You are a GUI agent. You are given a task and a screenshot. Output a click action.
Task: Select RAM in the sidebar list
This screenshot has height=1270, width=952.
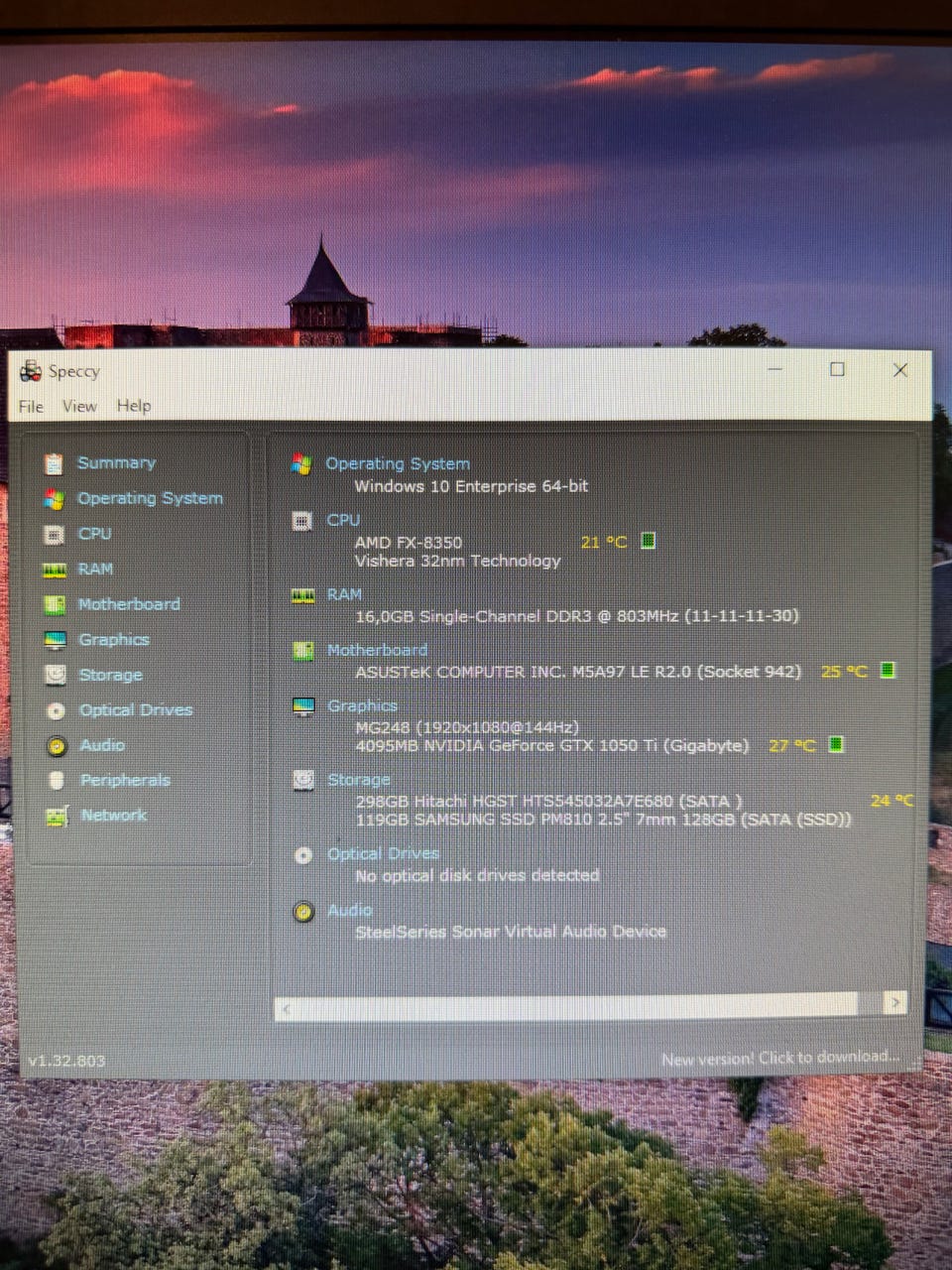pos(95,569)
